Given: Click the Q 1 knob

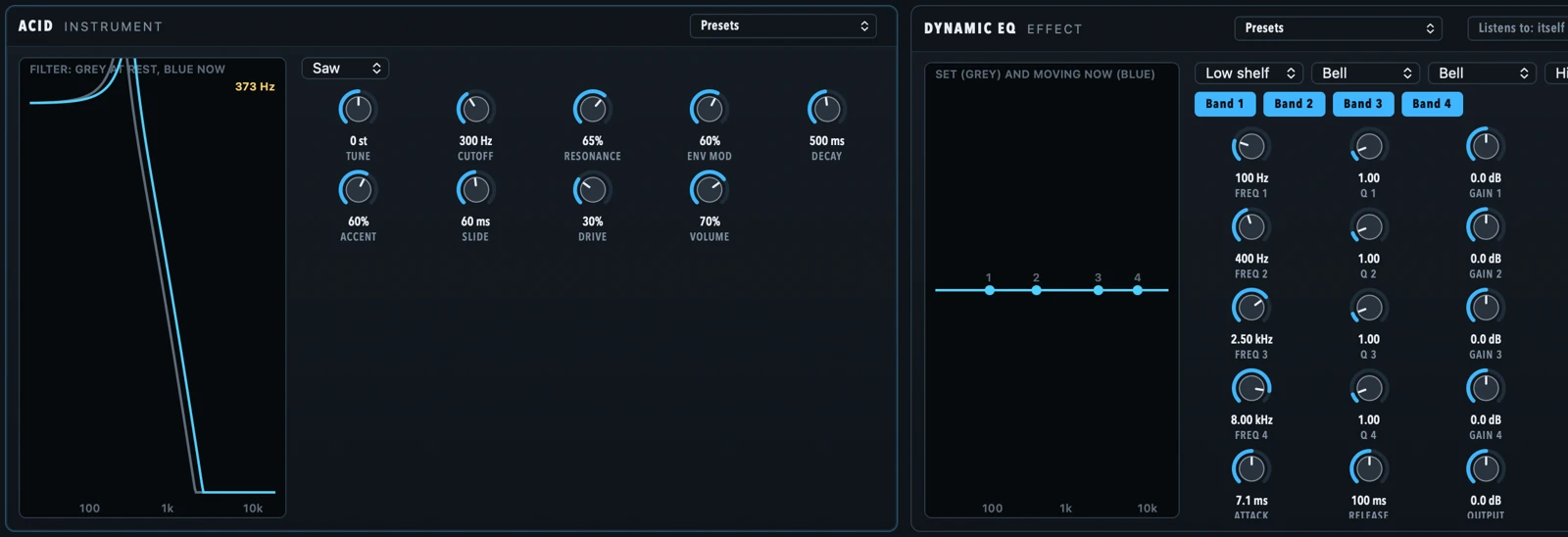Looking at the screenshot, I should click(x=1368, y=147).
